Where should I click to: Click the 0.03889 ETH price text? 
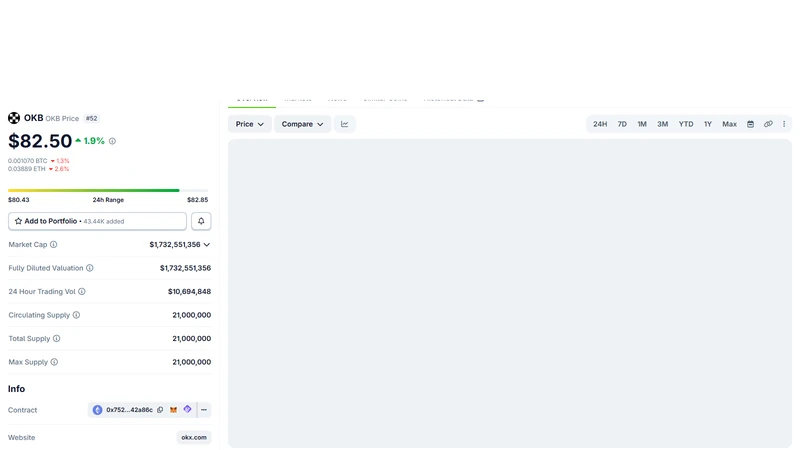click(27, 169)
